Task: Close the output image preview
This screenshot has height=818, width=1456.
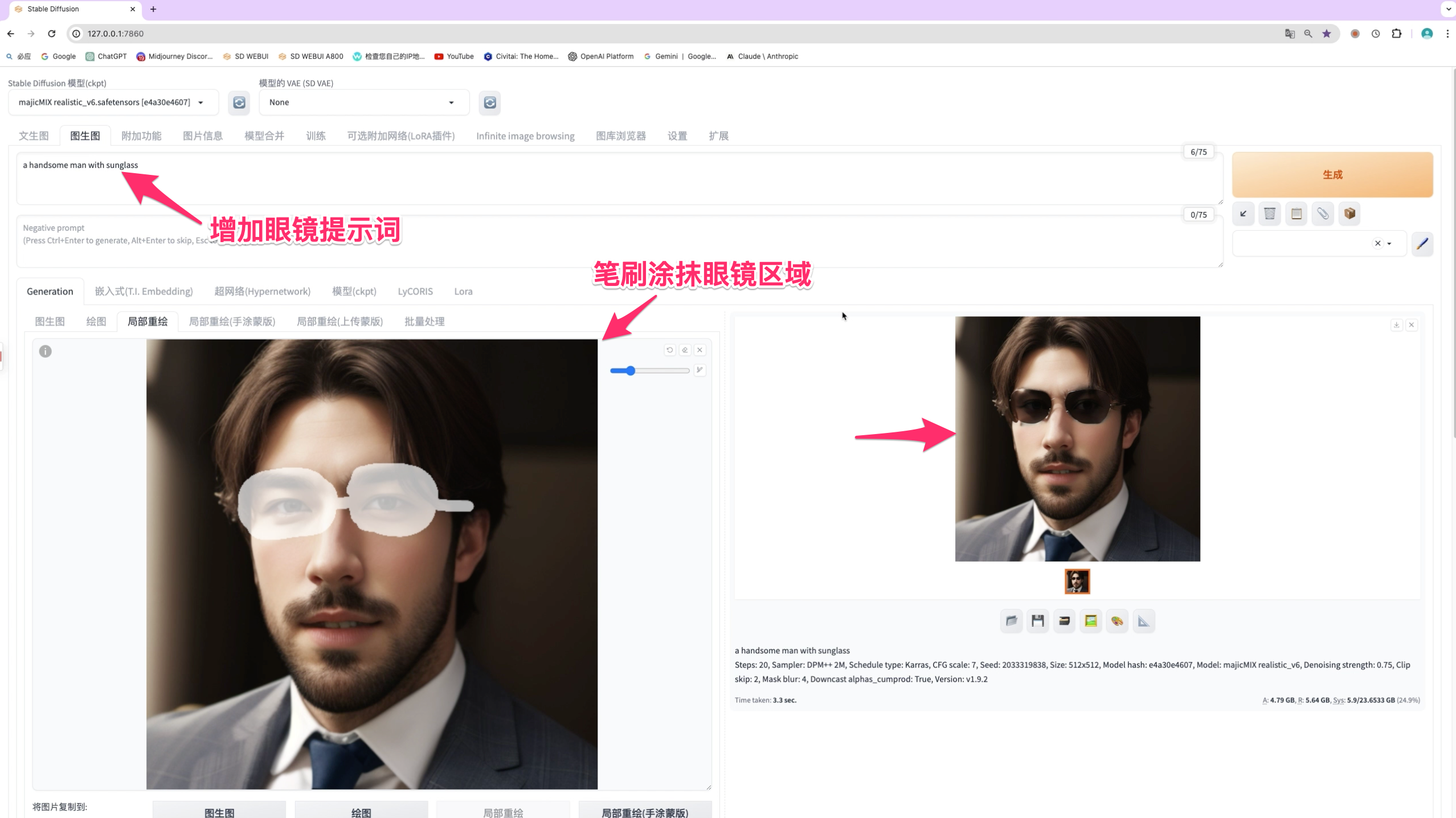Action: pos(1412,325)
